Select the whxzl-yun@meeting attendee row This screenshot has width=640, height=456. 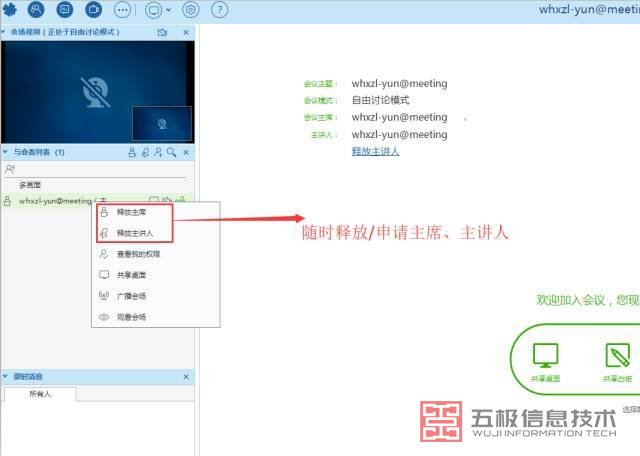98,200
